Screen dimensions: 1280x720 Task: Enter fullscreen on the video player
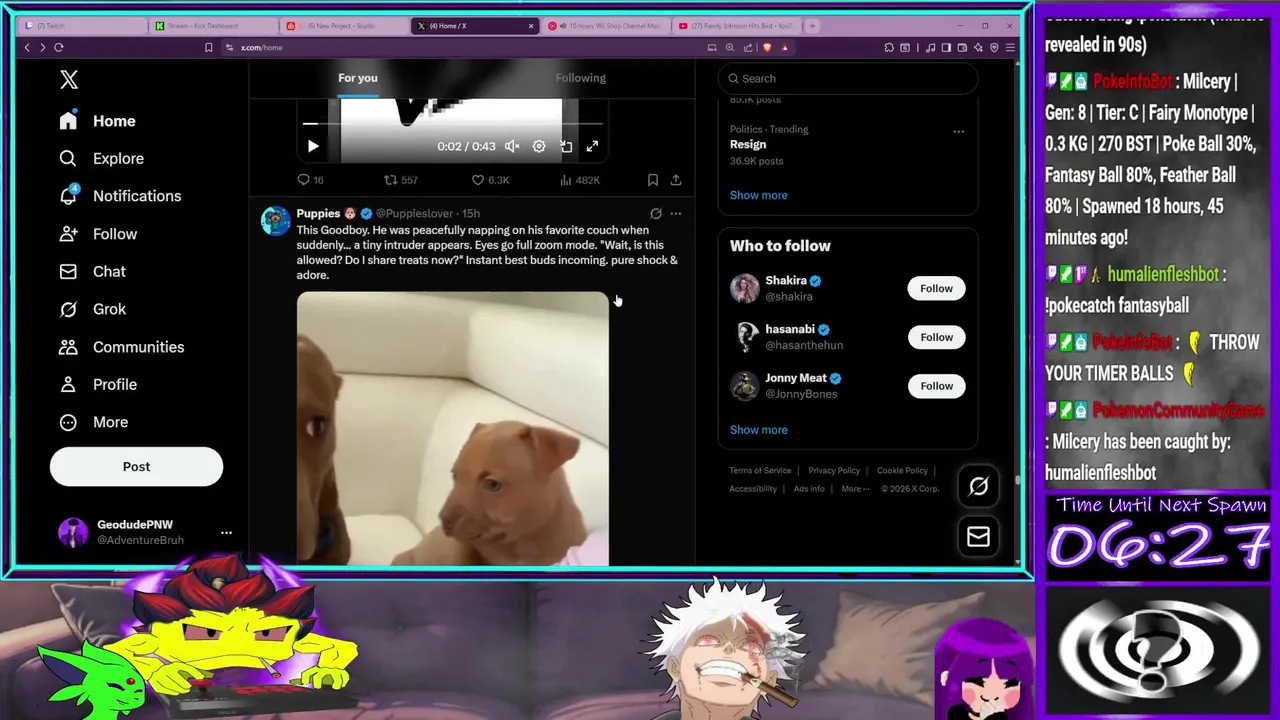(x=592, y=146)
